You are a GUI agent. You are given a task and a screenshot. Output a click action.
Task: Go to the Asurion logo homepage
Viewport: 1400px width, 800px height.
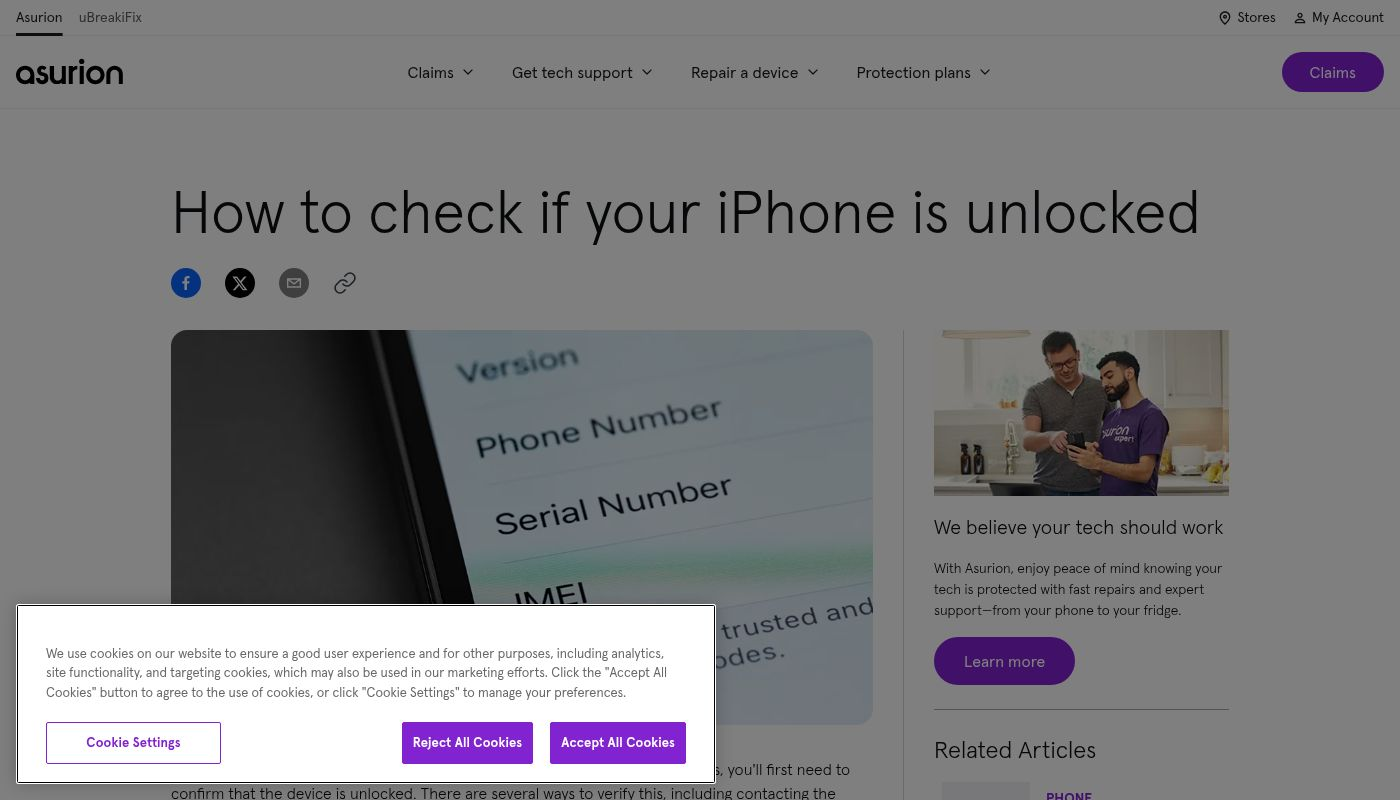pos(70,72)
